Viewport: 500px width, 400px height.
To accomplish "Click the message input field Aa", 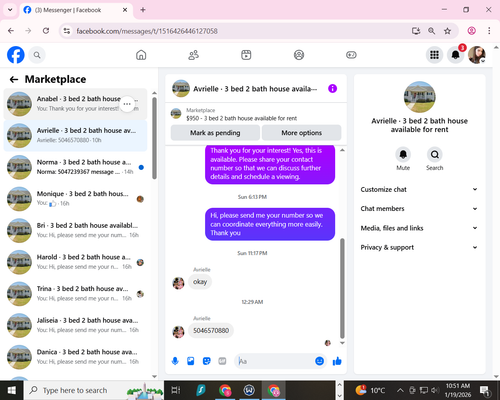I will 275,361.
